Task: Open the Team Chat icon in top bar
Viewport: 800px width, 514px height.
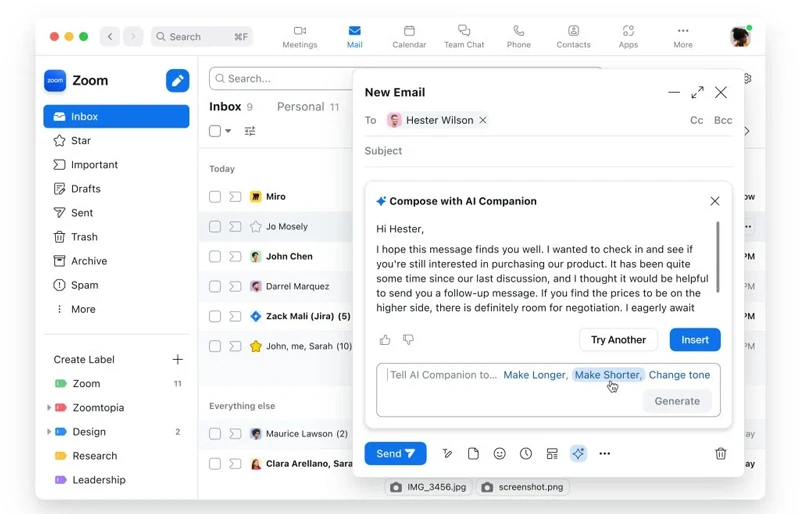Action: click(464, 36)
